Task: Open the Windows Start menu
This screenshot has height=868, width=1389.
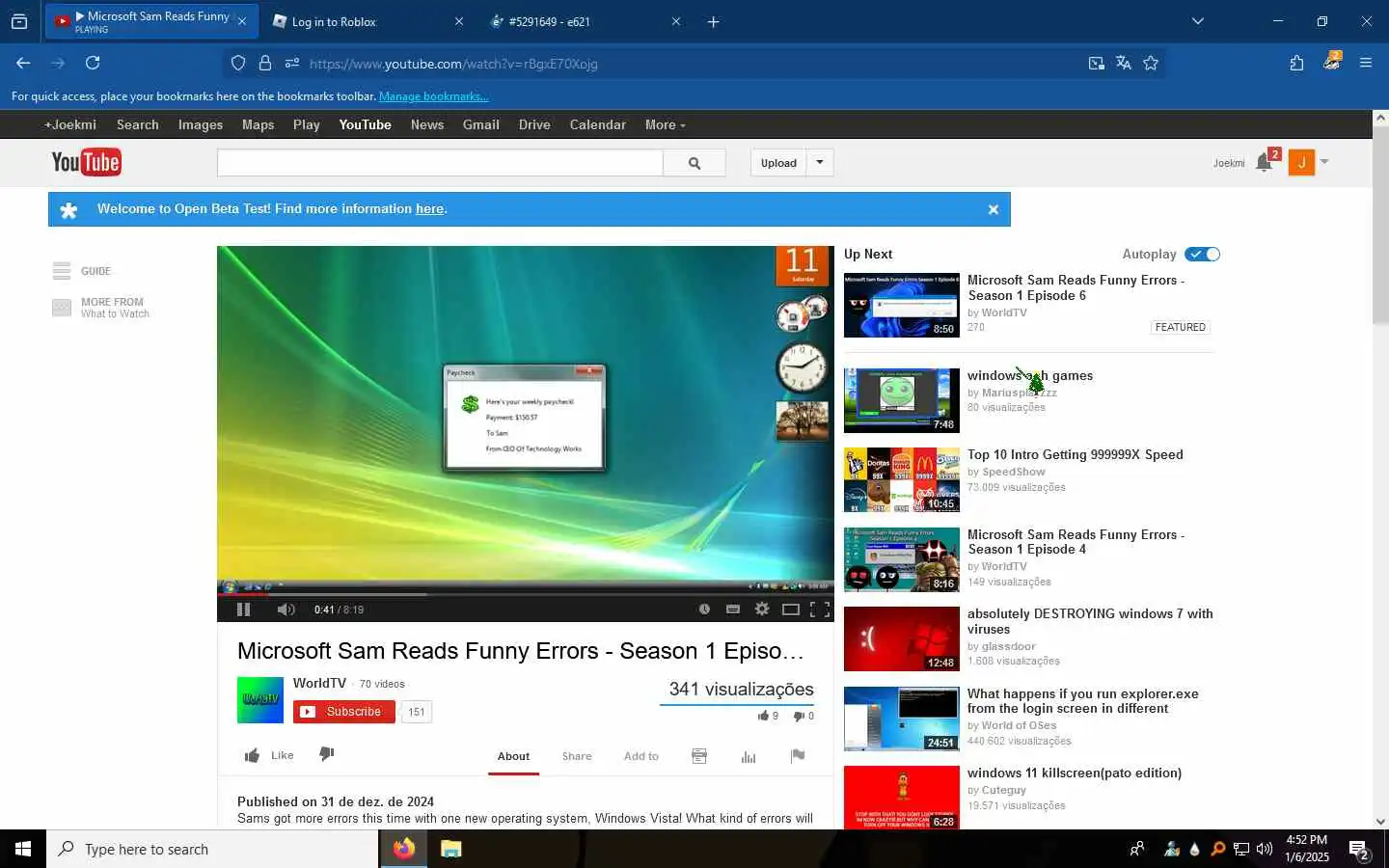Action: tap(23, 849)
